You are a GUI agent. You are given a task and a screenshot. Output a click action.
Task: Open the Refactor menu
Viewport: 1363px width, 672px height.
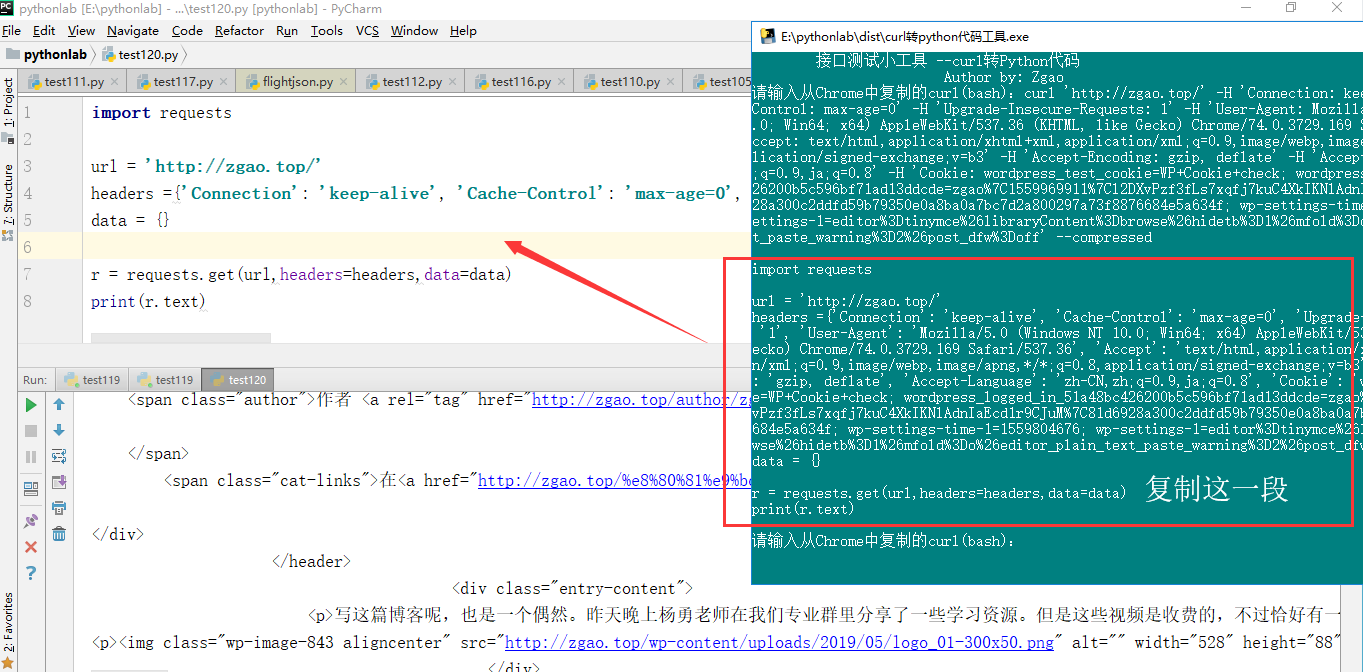point(239,30)
